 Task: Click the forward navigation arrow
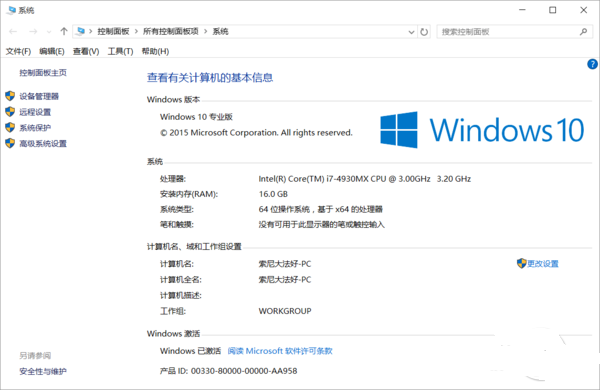[33, 32]
